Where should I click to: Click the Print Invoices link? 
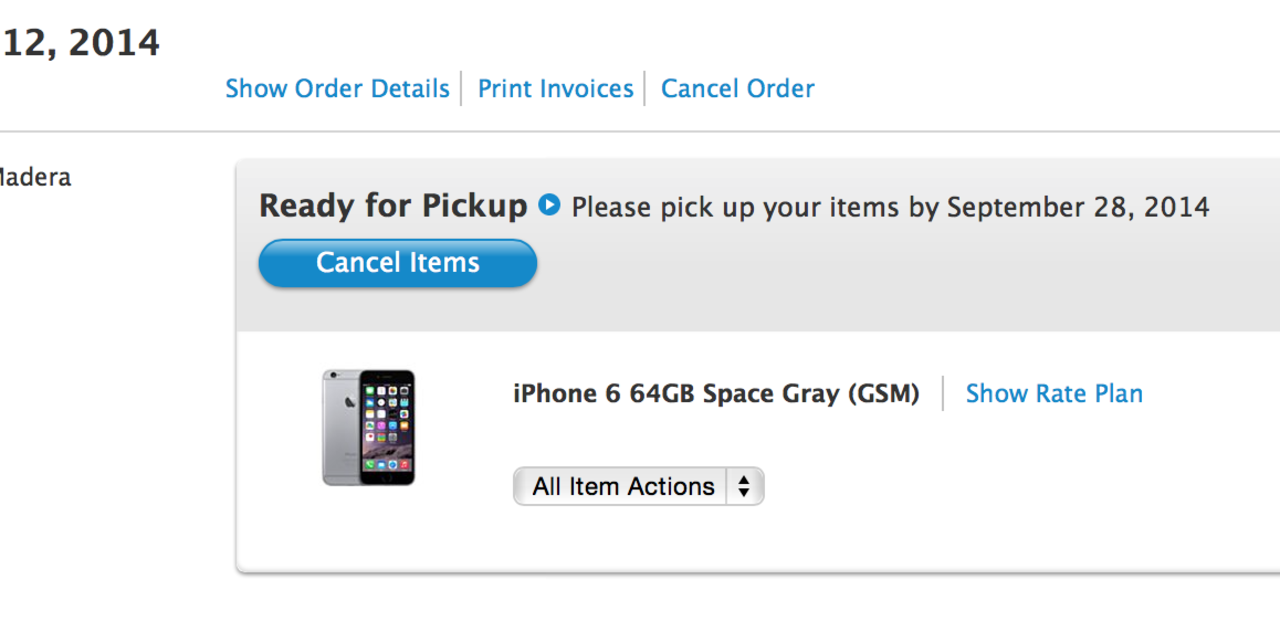point(555,89)
